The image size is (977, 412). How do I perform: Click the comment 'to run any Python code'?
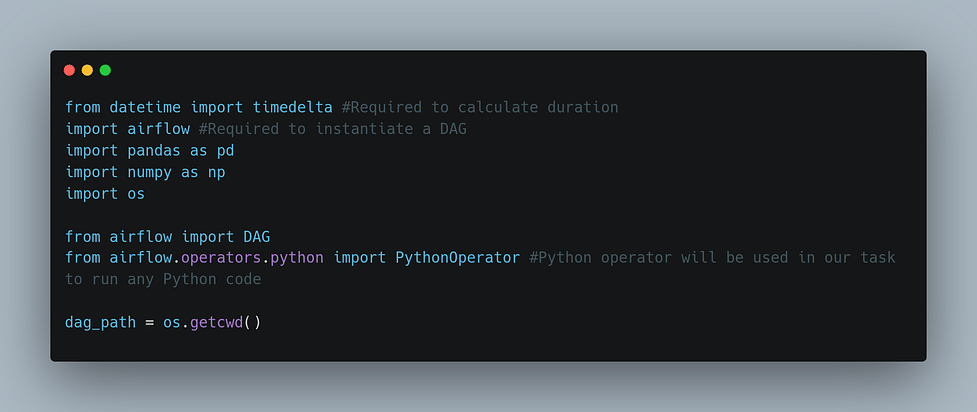163,280
